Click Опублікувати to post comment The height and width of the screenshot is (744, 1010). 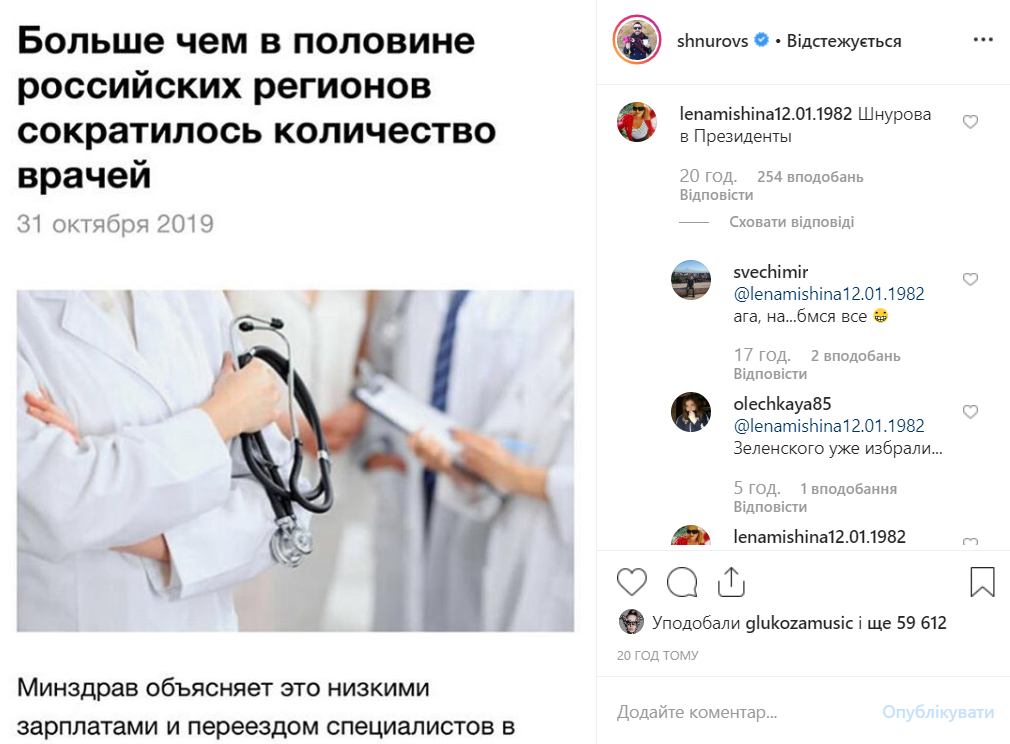pyautogui.click(x=938, y=712)
